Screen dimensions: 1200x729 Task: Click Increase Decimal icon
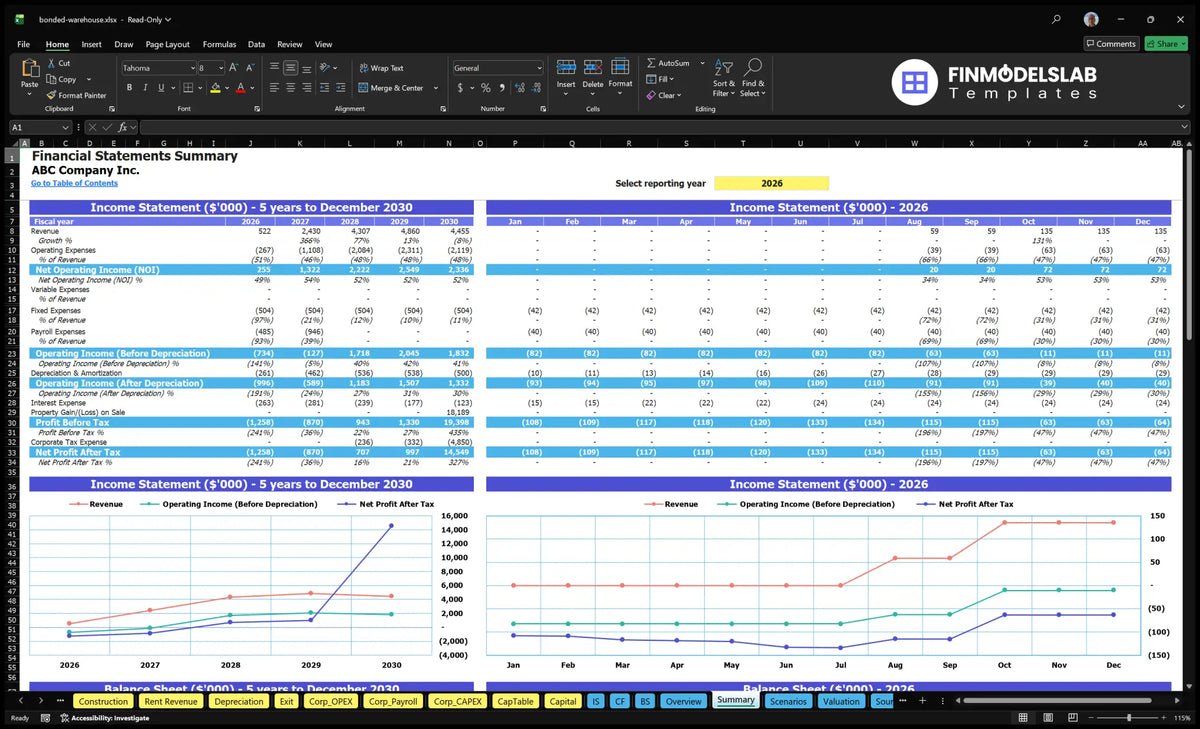click(x=520, y=88)
